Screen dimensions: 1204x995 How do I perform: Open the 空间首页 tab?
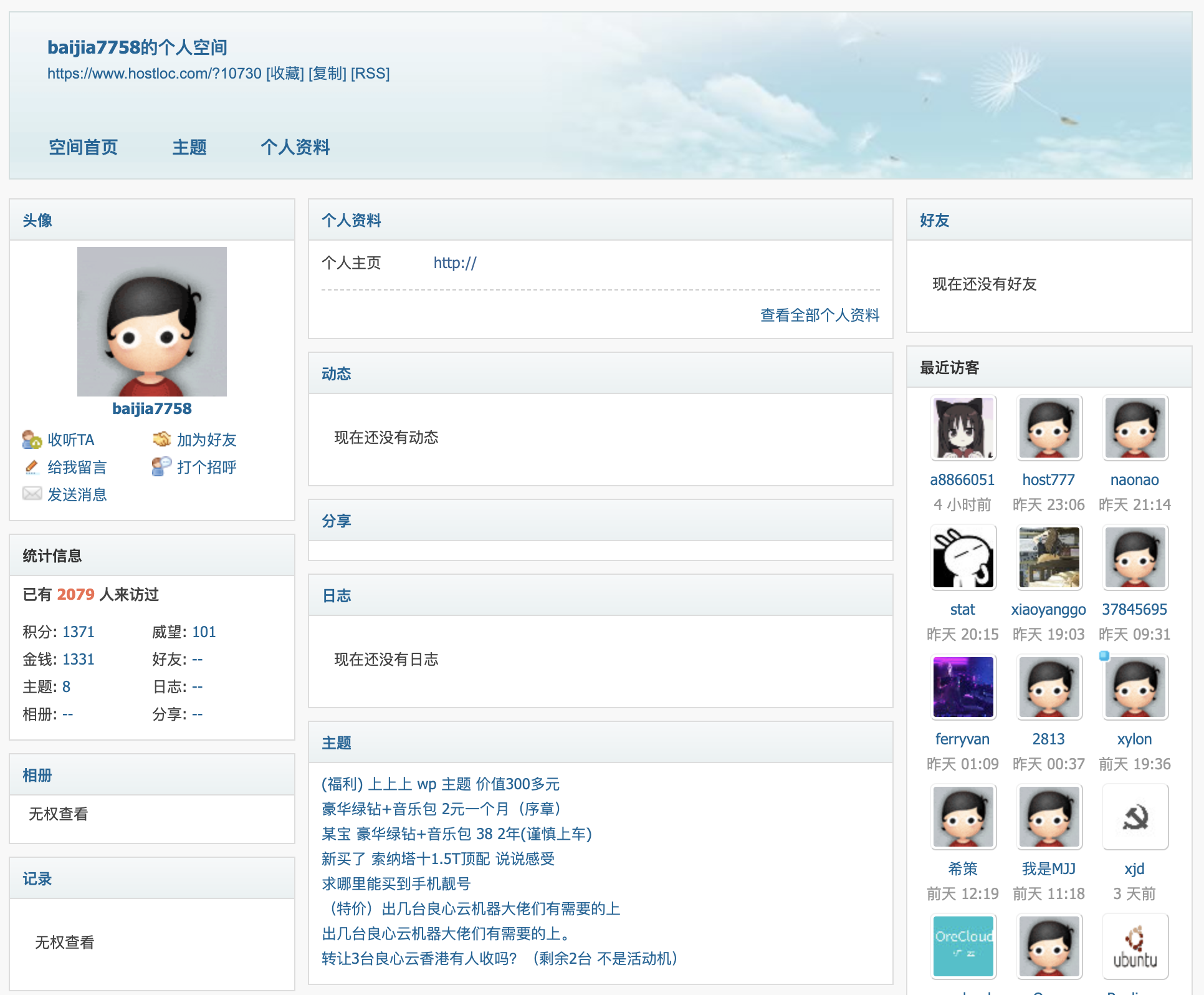click(84, 148)
